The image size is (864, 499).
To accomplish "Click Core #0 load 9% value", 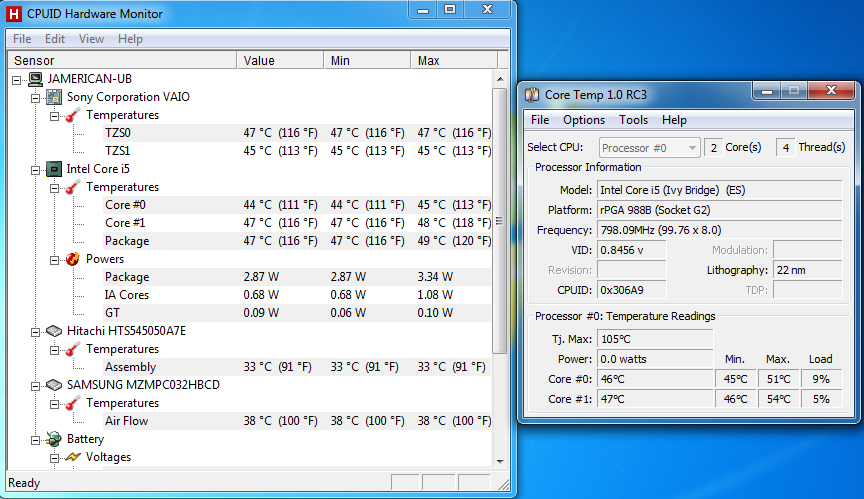I will 820,379.
